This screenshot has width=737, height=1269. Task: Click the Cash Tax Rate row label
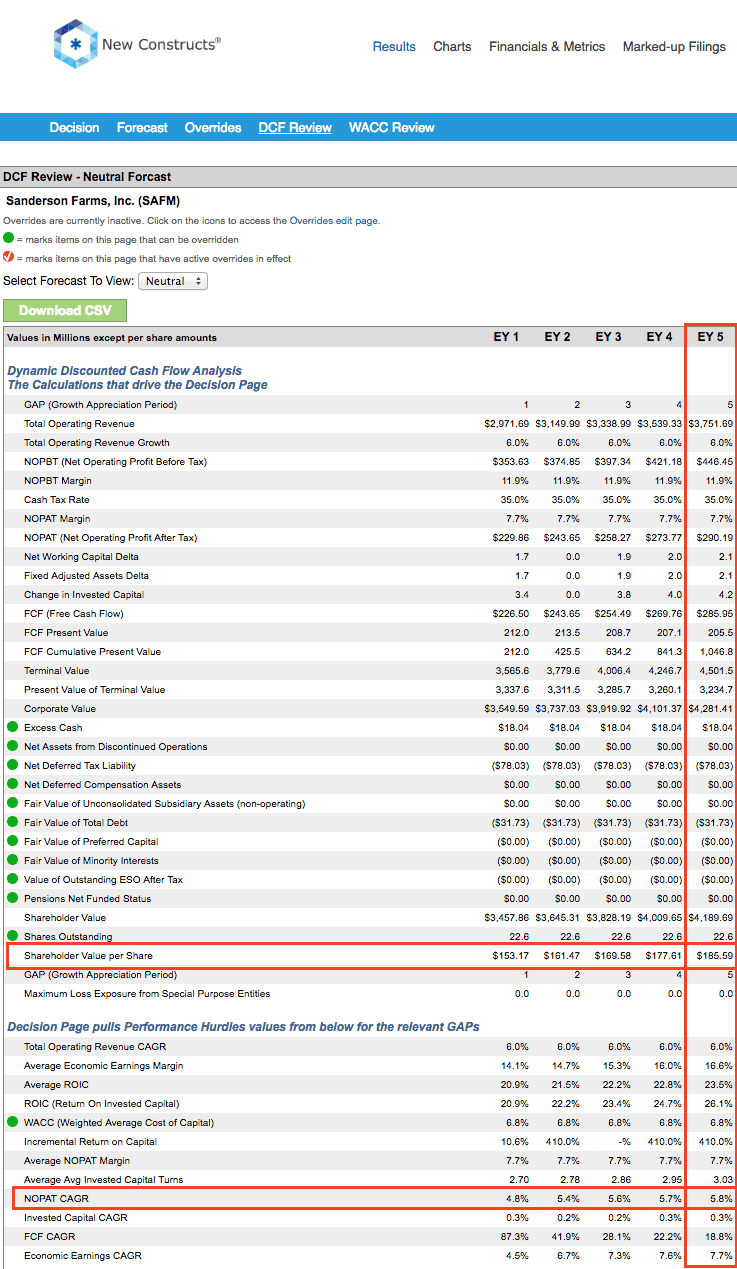pyautogui.click(x=56, y=500)
